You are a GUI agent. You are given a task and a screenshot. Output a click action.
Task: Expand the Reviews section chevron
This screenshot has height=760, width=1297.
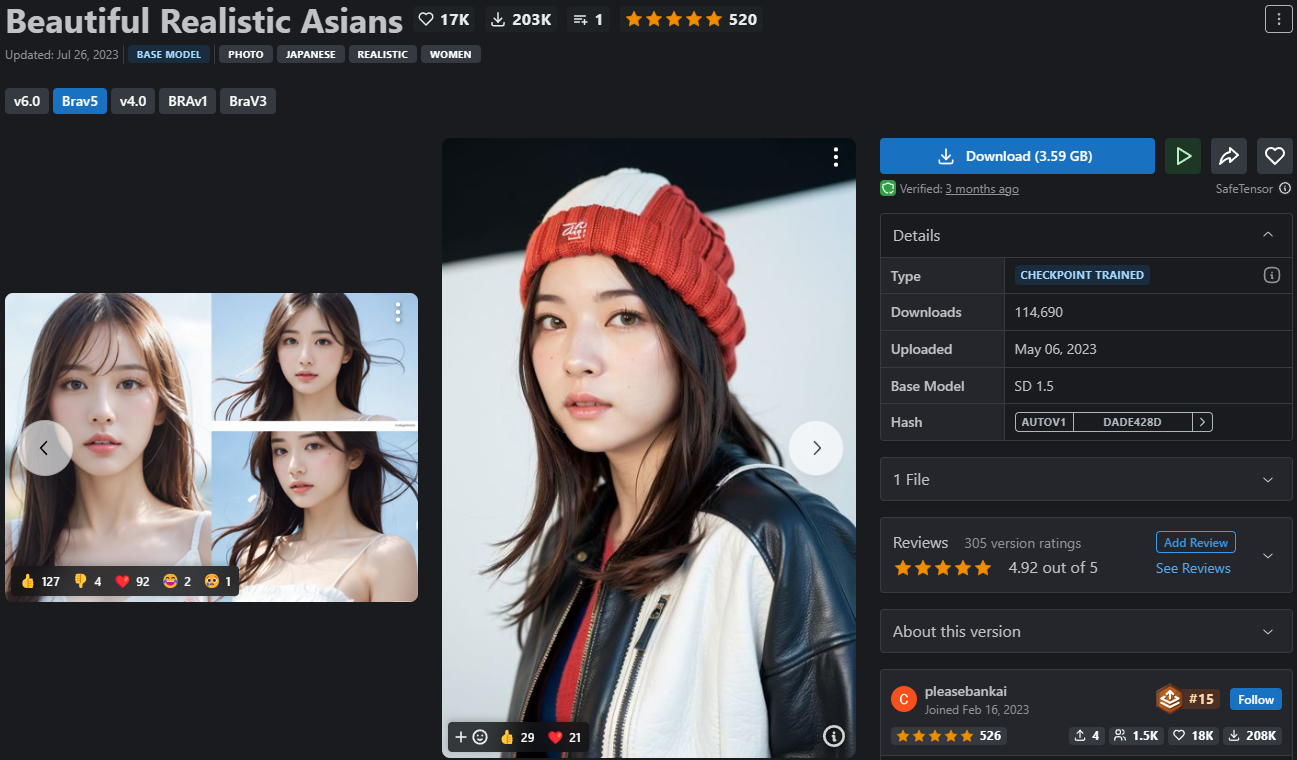[x=1268, y=556]
